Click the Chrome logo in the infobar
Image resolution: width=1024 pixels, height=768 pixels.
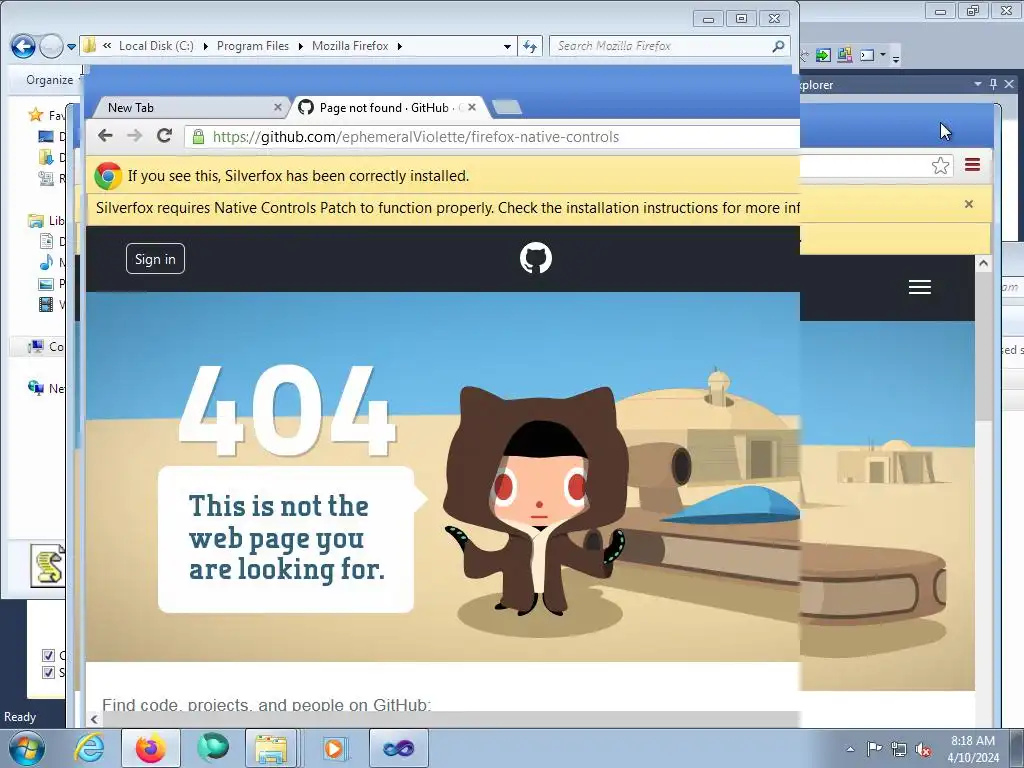(x=108, y=176)
